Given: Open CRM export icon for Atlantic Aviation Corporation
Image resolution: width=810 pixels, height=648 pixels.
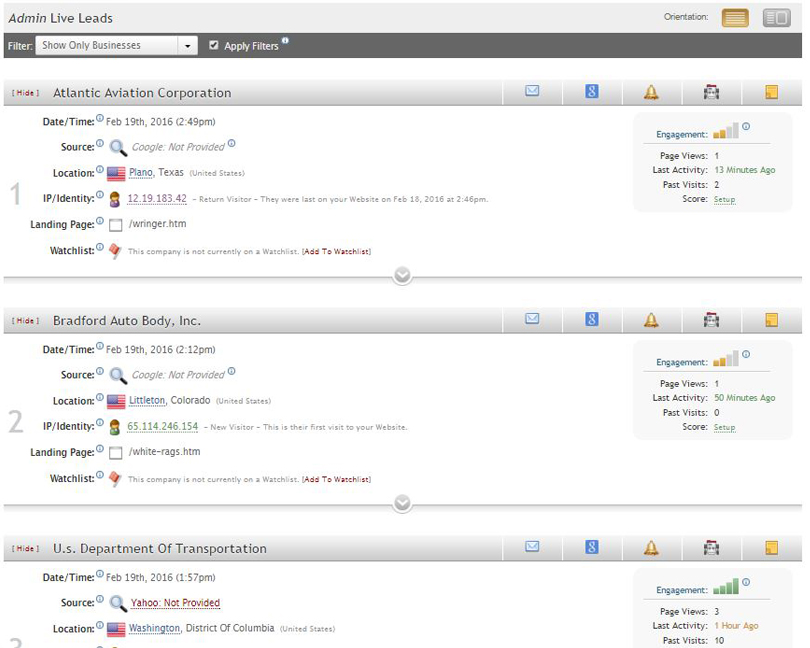Looking at the screenshot, I should coord(711,92).
